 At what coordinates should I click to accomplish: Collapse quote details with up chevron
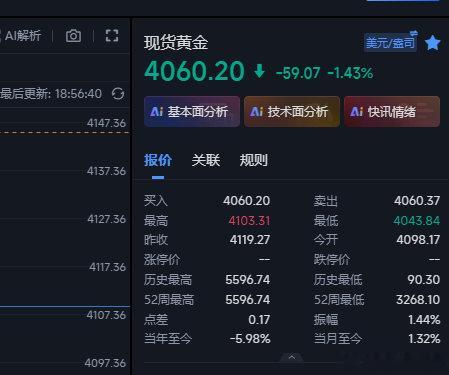(x=292, y=357)
